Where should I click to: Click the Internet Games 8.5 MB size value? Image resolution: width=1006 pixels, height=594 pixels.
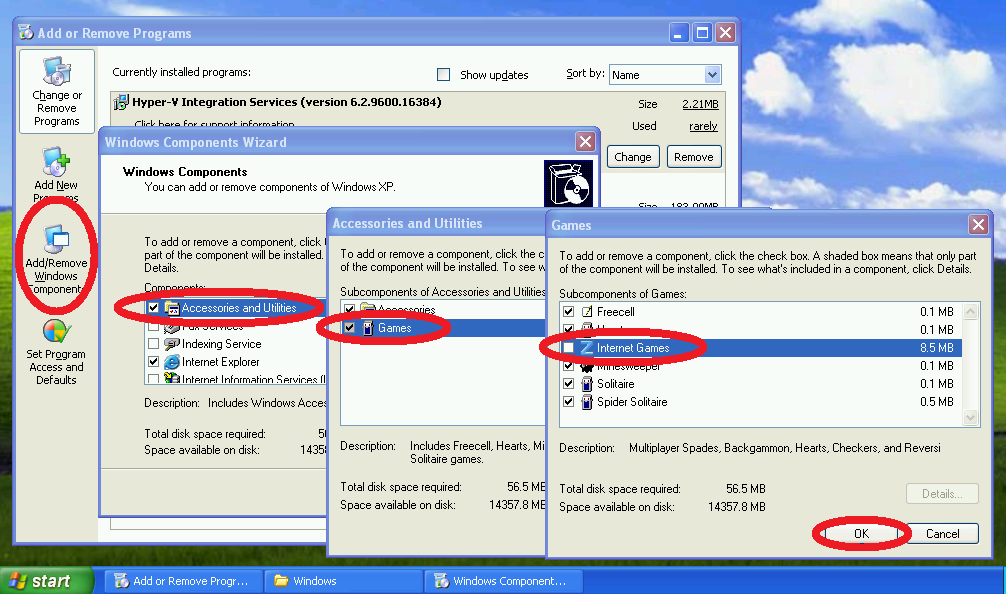937,348
